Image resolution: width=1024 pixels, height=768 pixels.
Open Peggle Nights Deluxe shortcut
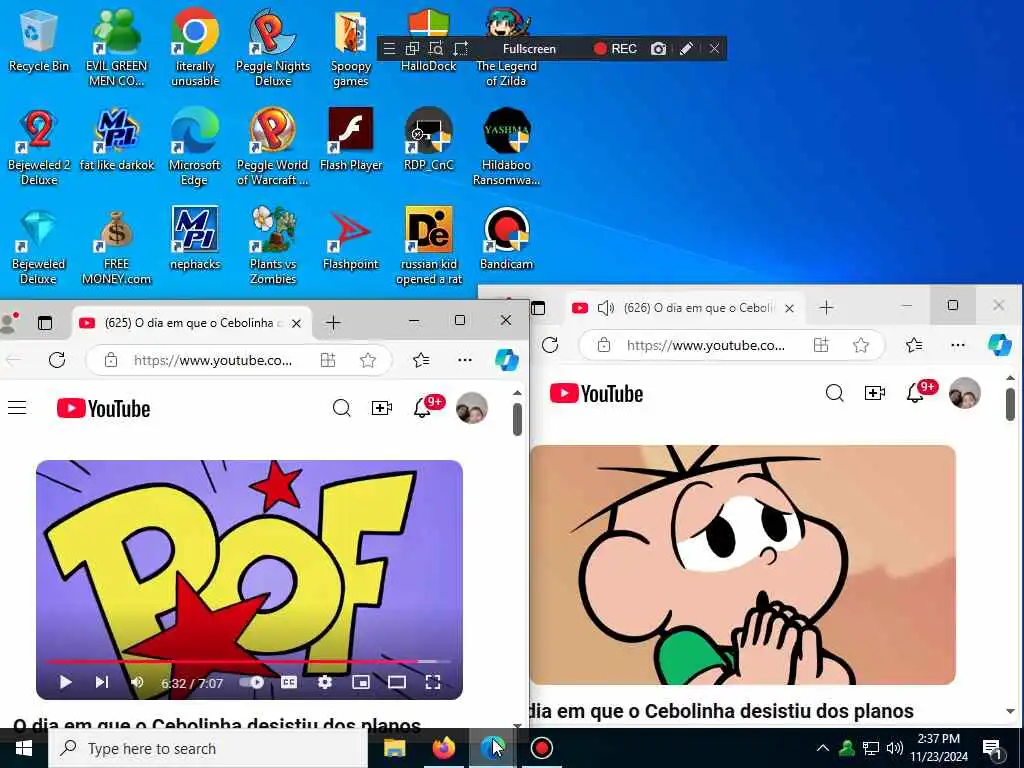pyautogui.click(x=272, y=48)
